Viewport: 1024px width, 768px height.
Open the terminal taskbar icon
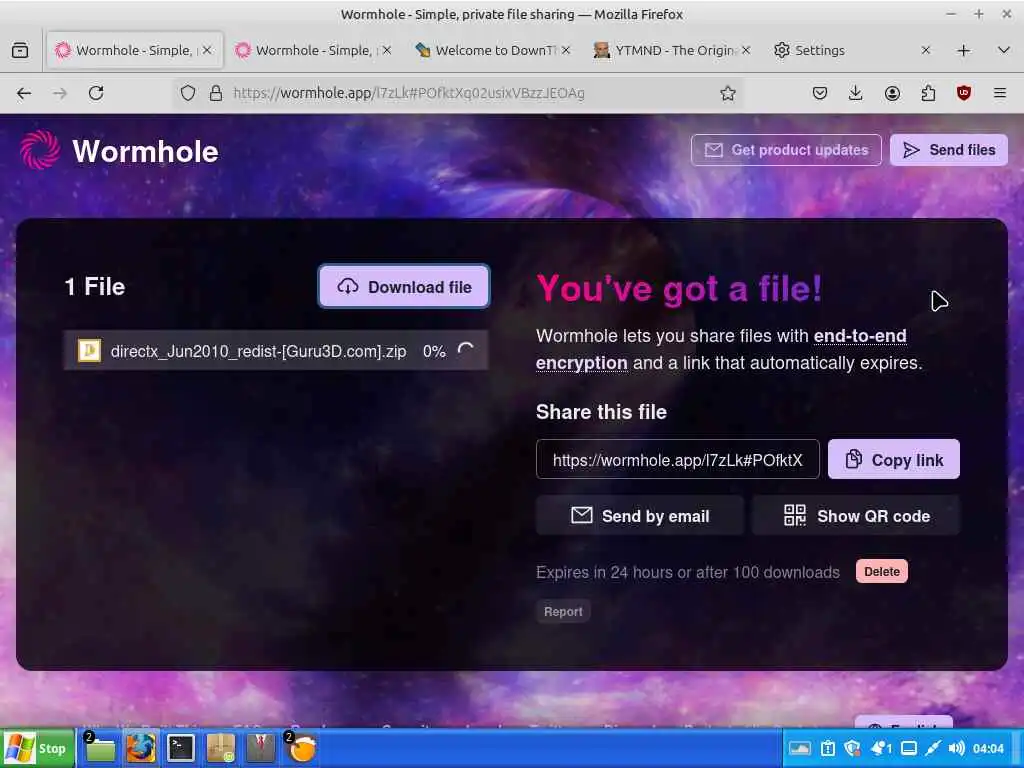point(180,748)
